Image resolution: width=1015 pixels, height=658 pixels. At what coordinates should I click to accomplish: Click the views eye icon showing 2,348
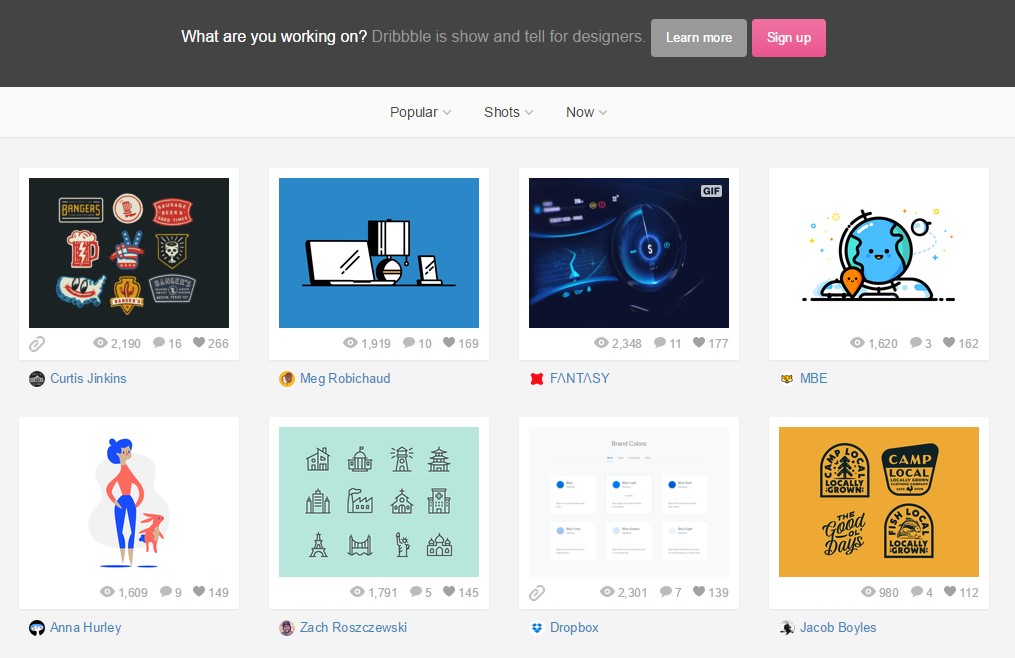point(601,343)
